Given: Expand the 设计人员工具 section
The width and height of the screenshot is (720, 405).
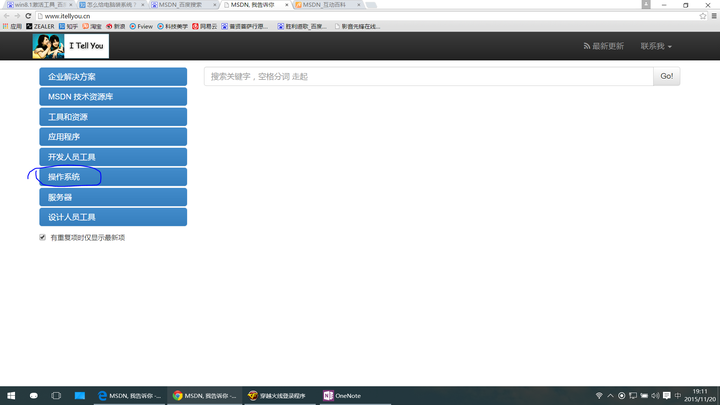Looking at the screenshot, I should tap(113, 217).
